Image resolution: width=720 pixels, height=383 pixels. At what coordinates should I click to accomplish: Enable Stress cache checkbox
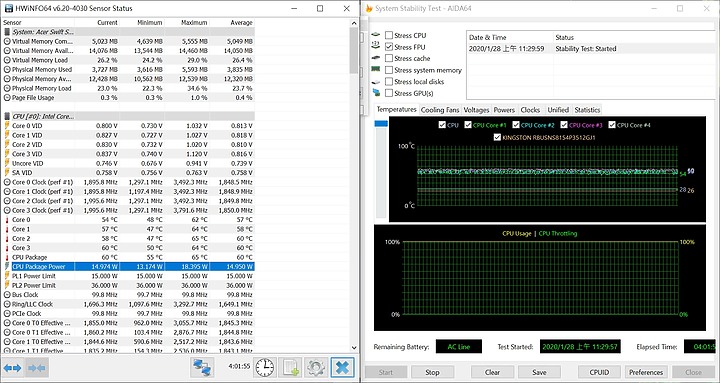click(389, 58)
